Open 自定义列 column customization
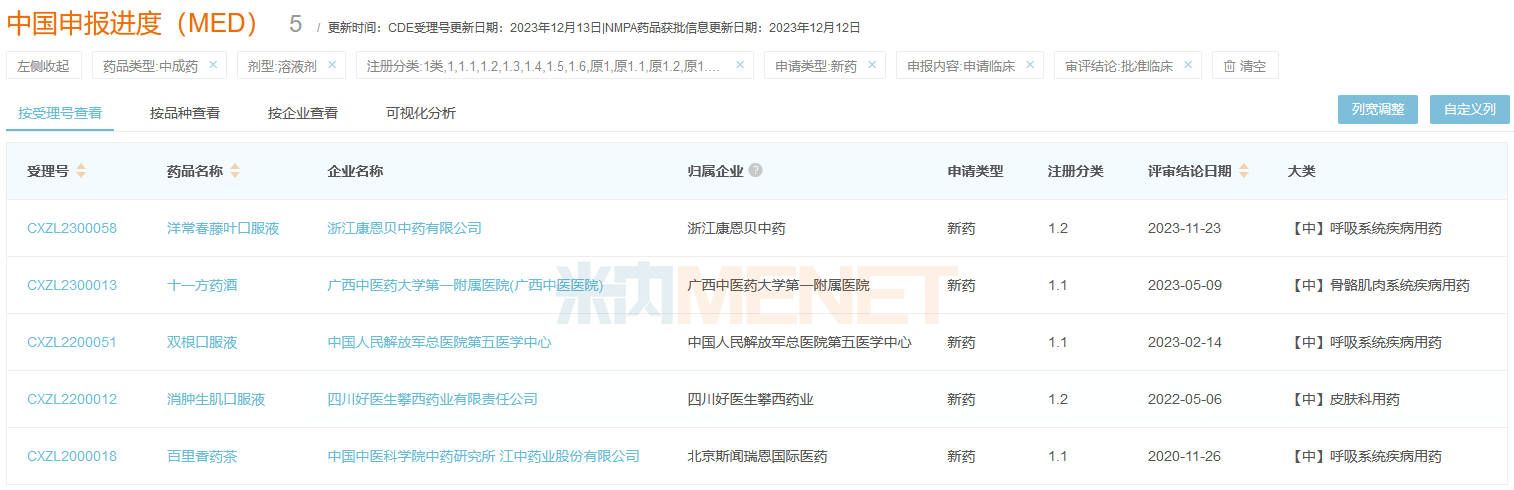The image size is (1514, 490). point(1469,109)
